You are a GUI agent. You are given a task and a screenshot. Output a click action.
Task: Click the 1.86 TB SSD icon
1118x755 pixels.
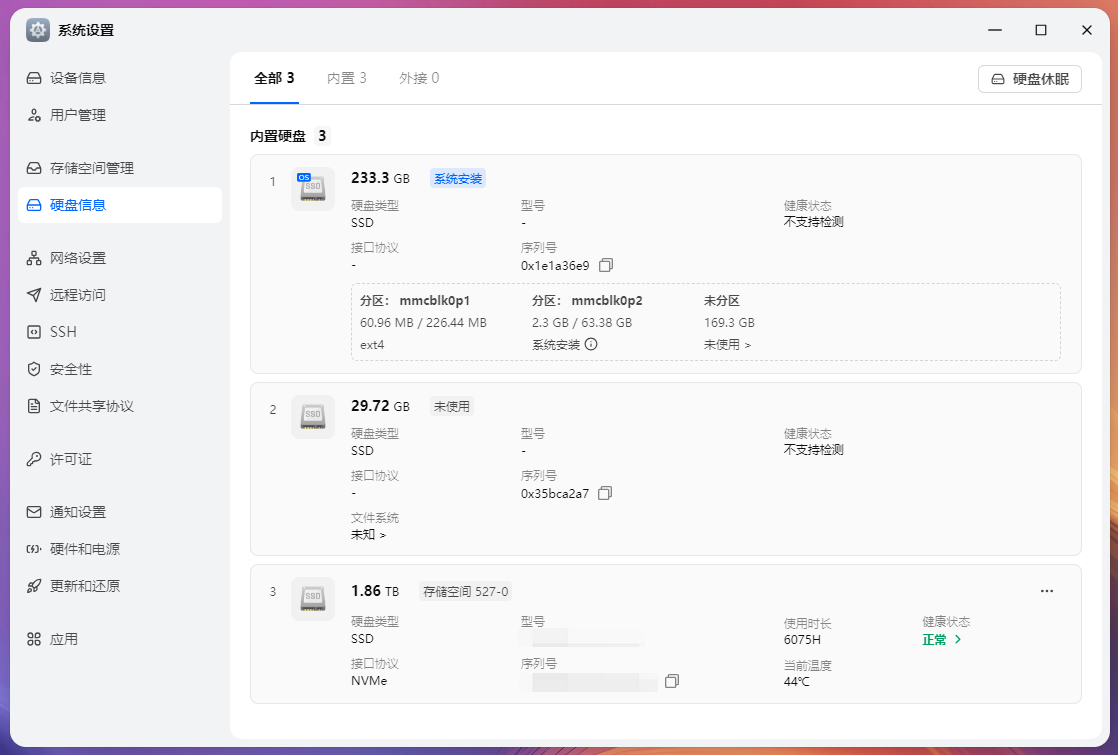tap(312, 598)
